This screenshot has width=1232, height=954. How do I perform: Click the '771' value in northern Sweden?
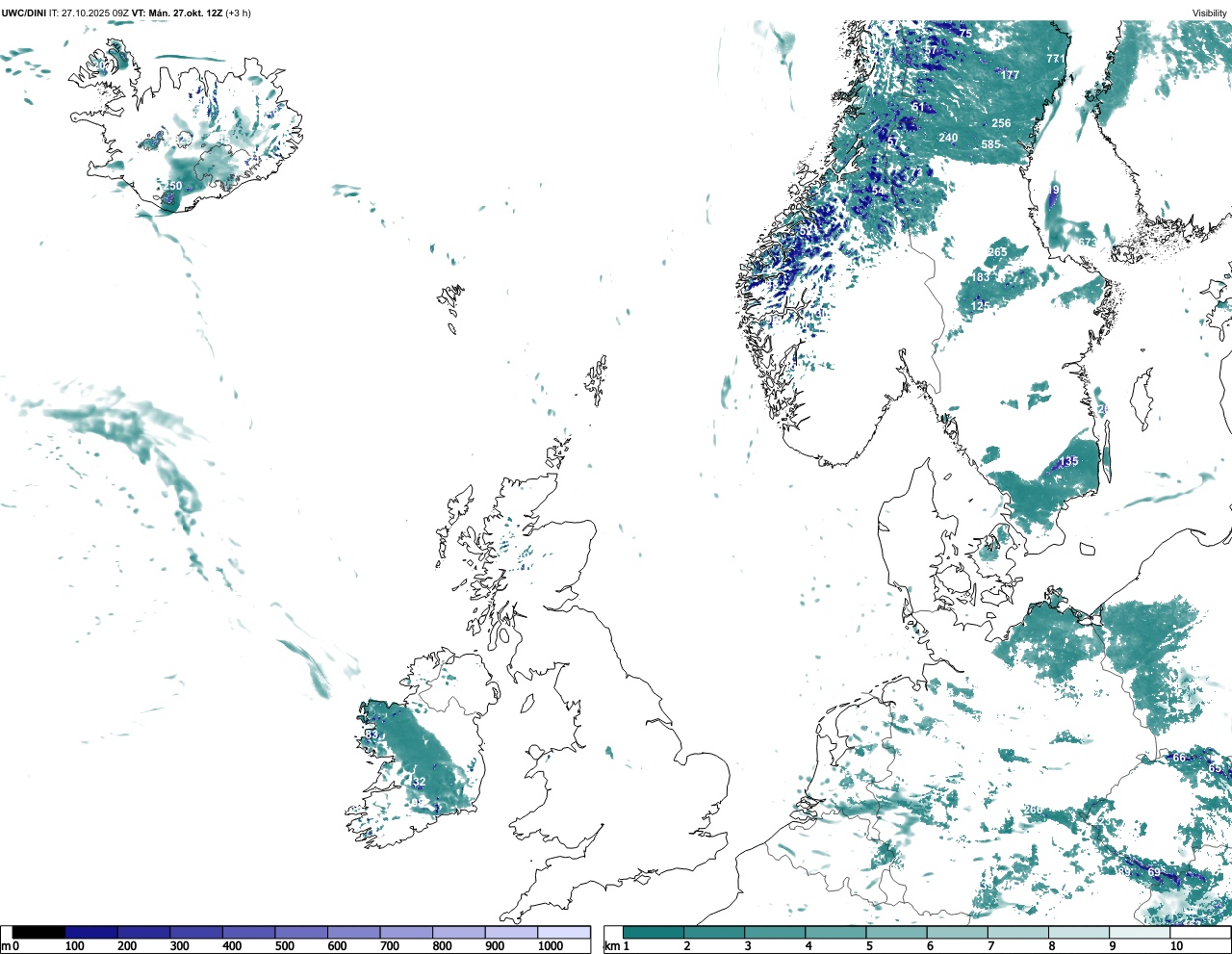click(x=1056, y=59)
